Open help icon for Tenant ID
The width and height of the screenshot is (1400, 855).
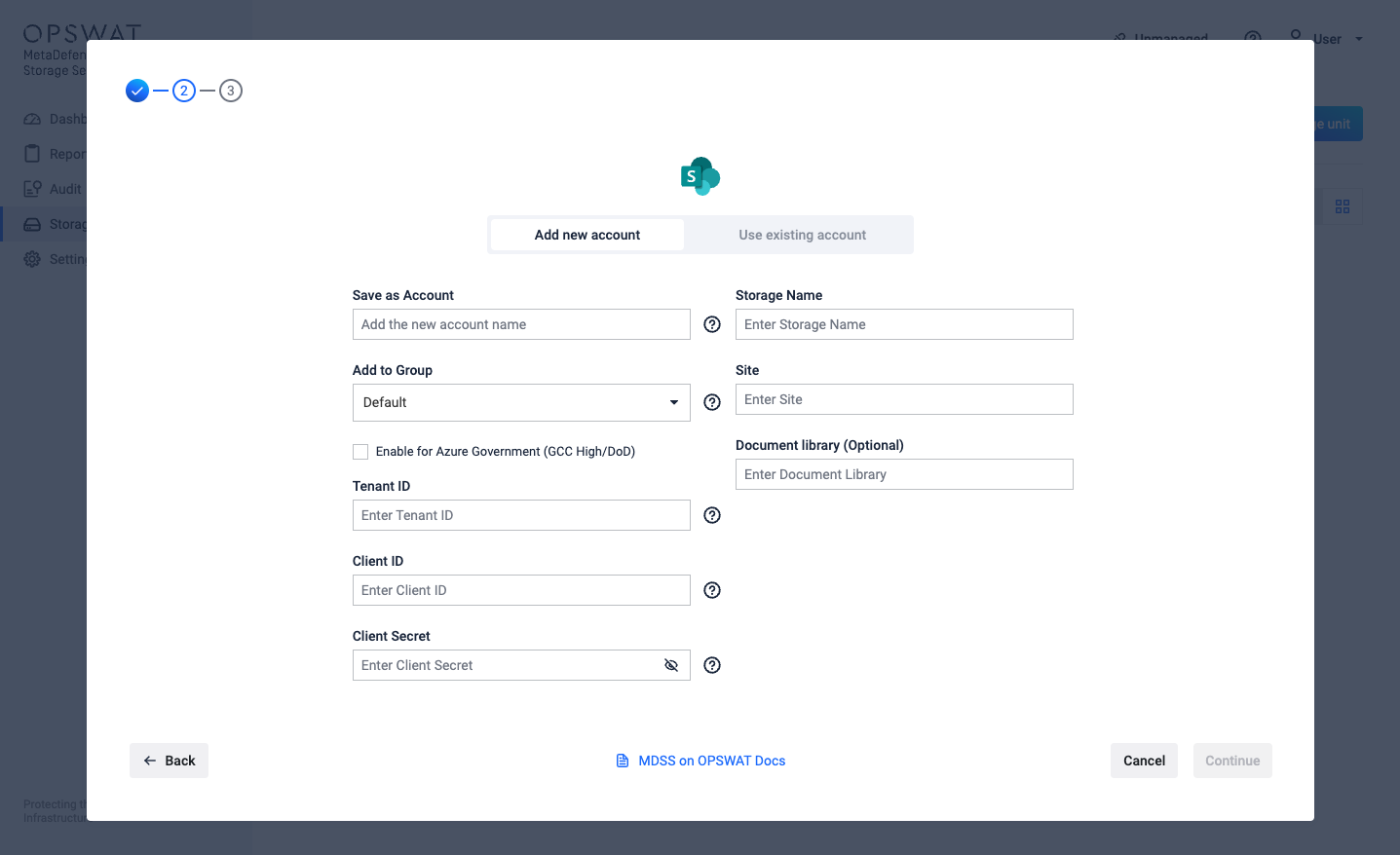(712, 515)
